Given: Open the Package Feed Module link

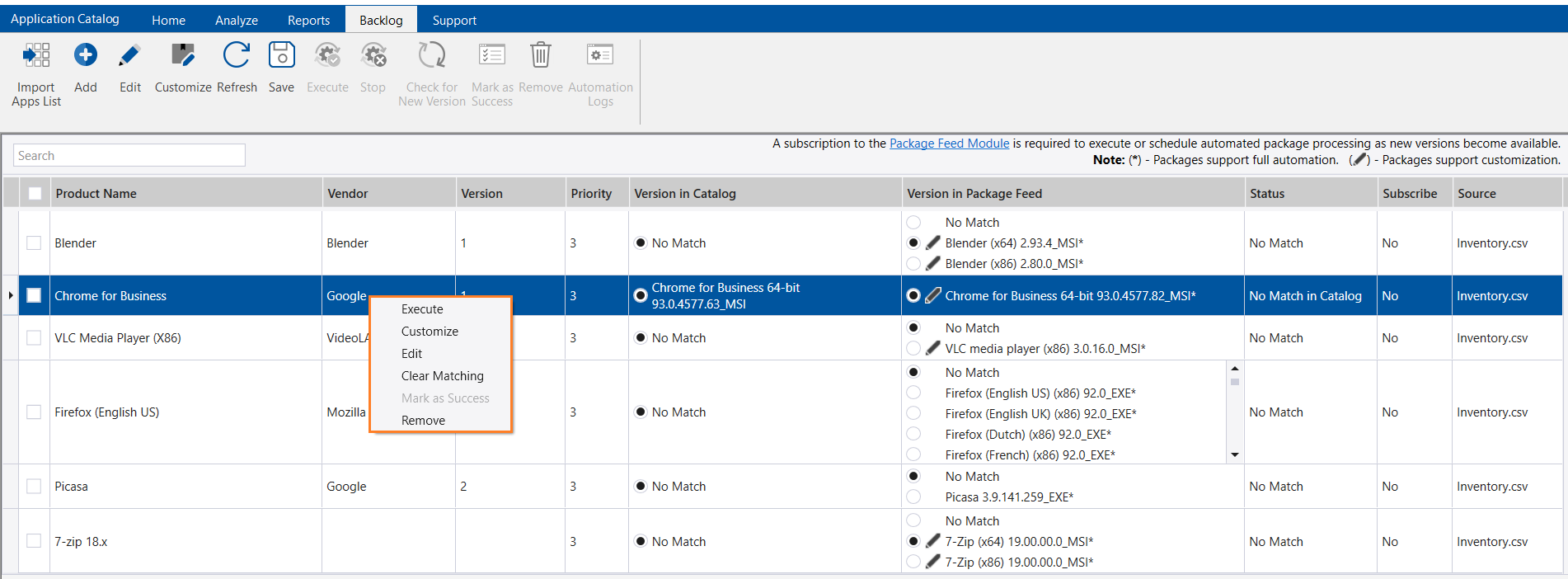Looking at the screenshot, I should pos(949,144).
